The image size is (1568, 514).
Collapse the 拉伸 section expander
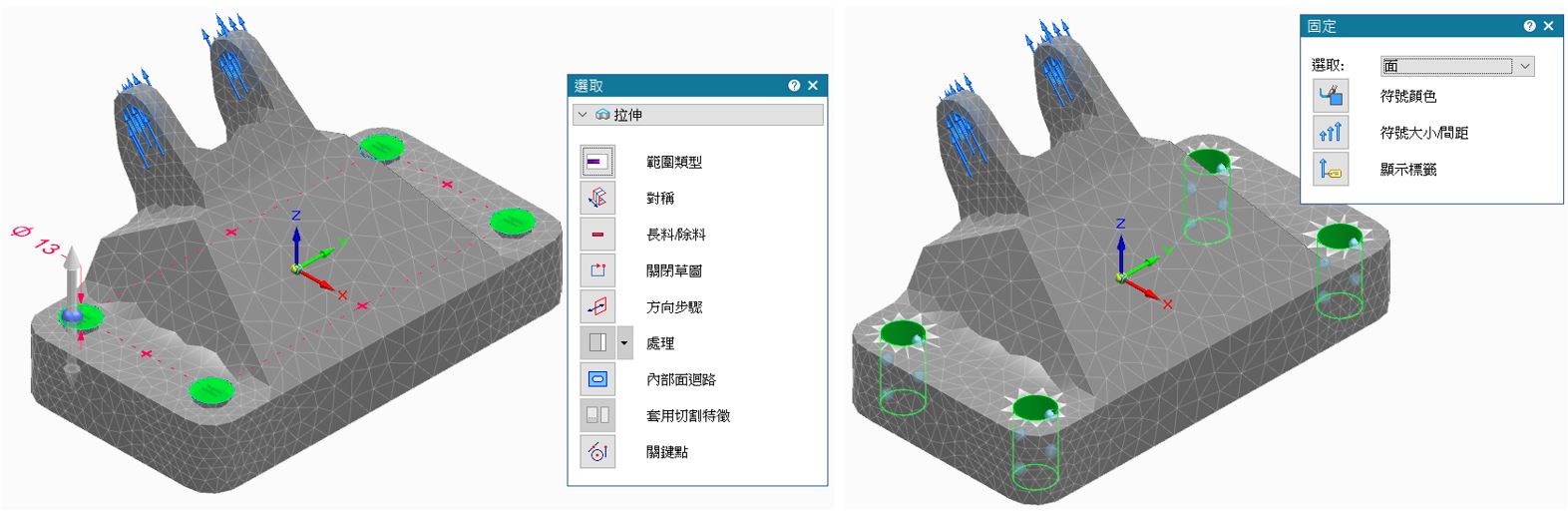tap(583, 115)
